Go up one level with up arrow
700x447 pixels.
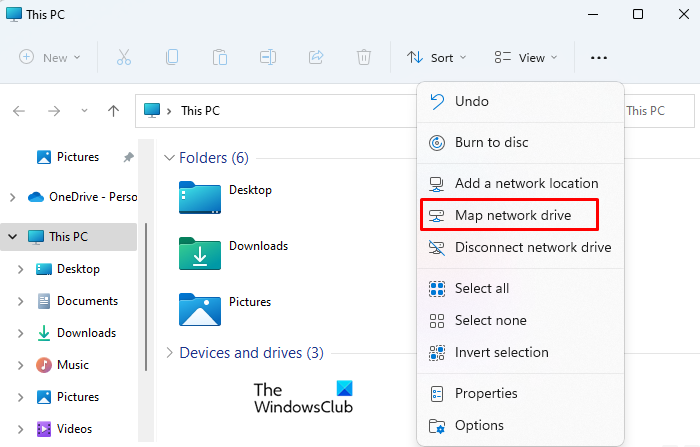click(x=113, y=111)
